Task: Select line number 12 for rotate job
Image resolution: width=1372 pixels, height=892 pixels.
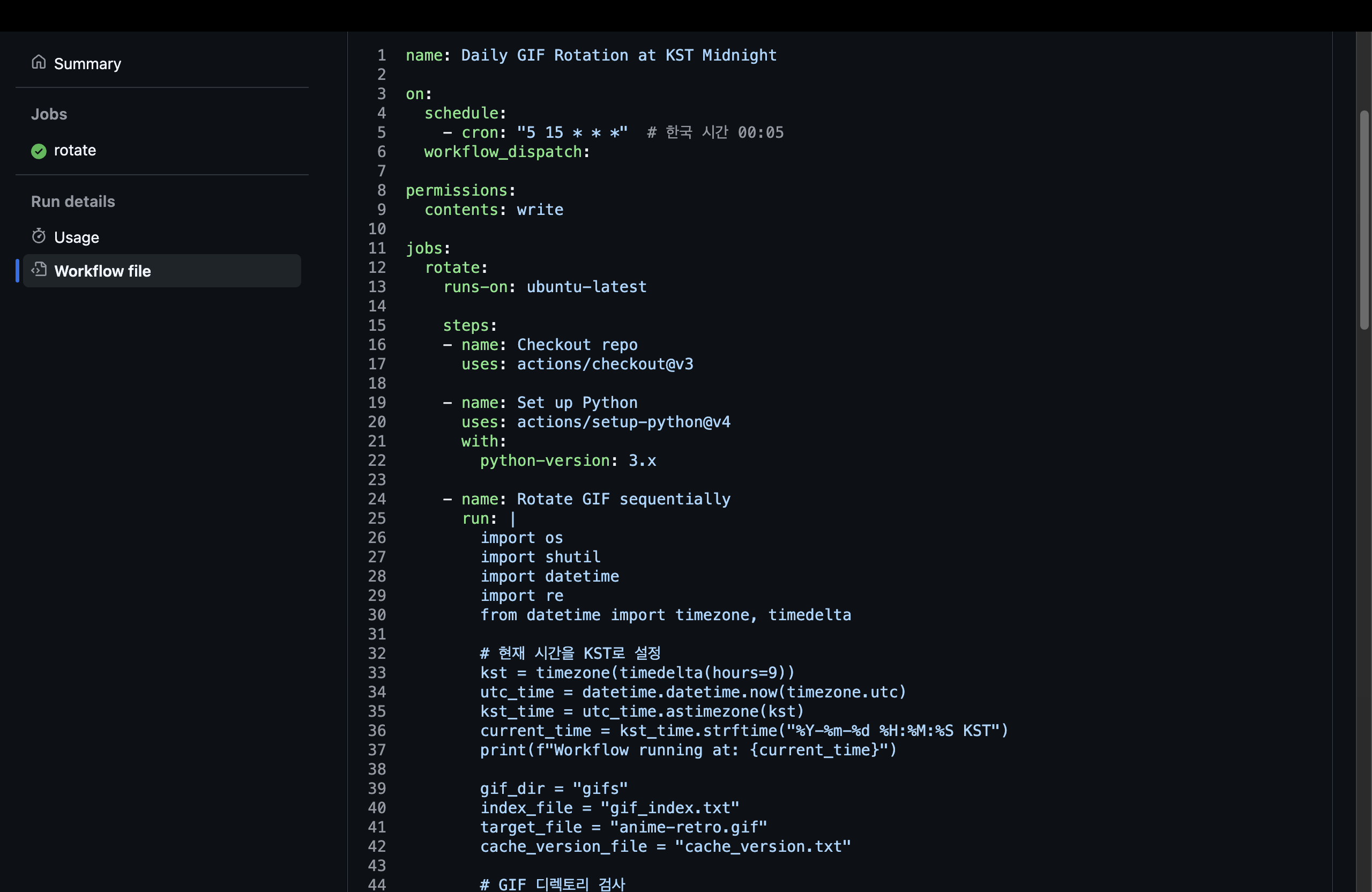Action: (377, 267)
